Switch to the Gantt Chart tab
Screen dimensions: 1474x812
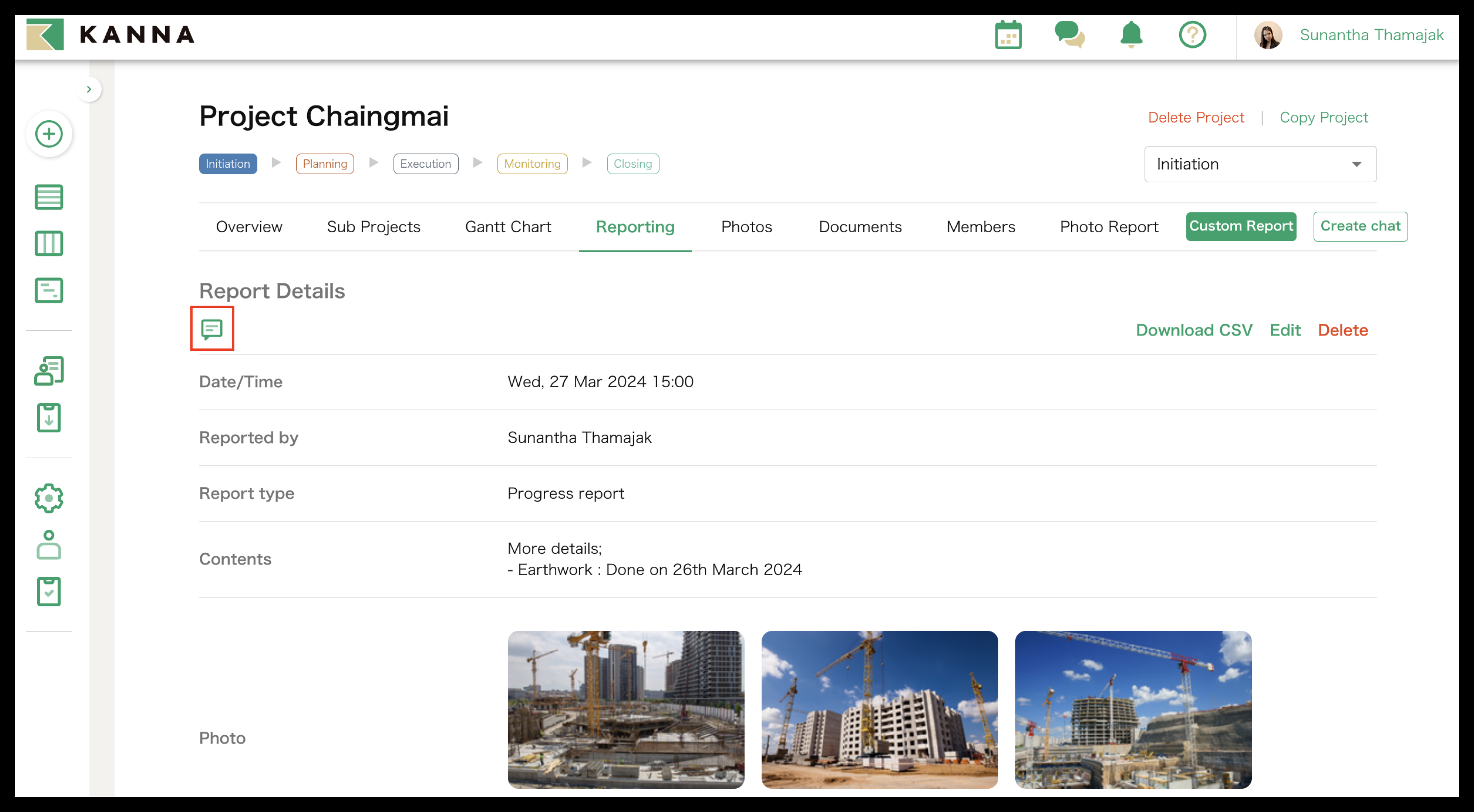click(508, 227)
